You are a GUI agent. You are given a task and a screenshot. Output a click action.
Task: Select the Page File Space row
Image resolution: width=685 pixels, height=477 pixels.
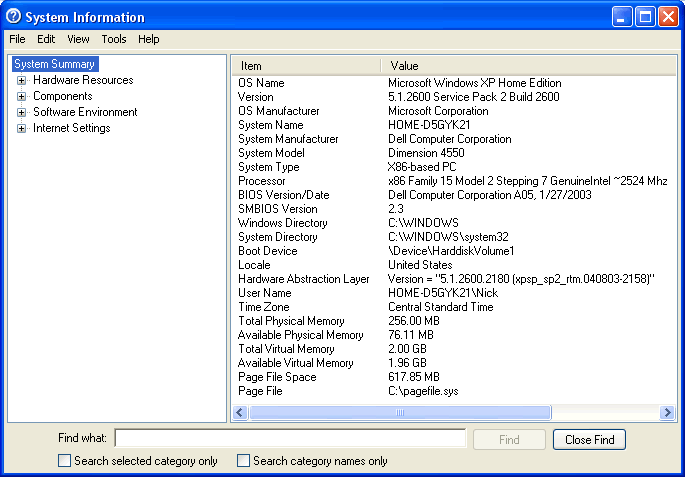click(454, 377)
